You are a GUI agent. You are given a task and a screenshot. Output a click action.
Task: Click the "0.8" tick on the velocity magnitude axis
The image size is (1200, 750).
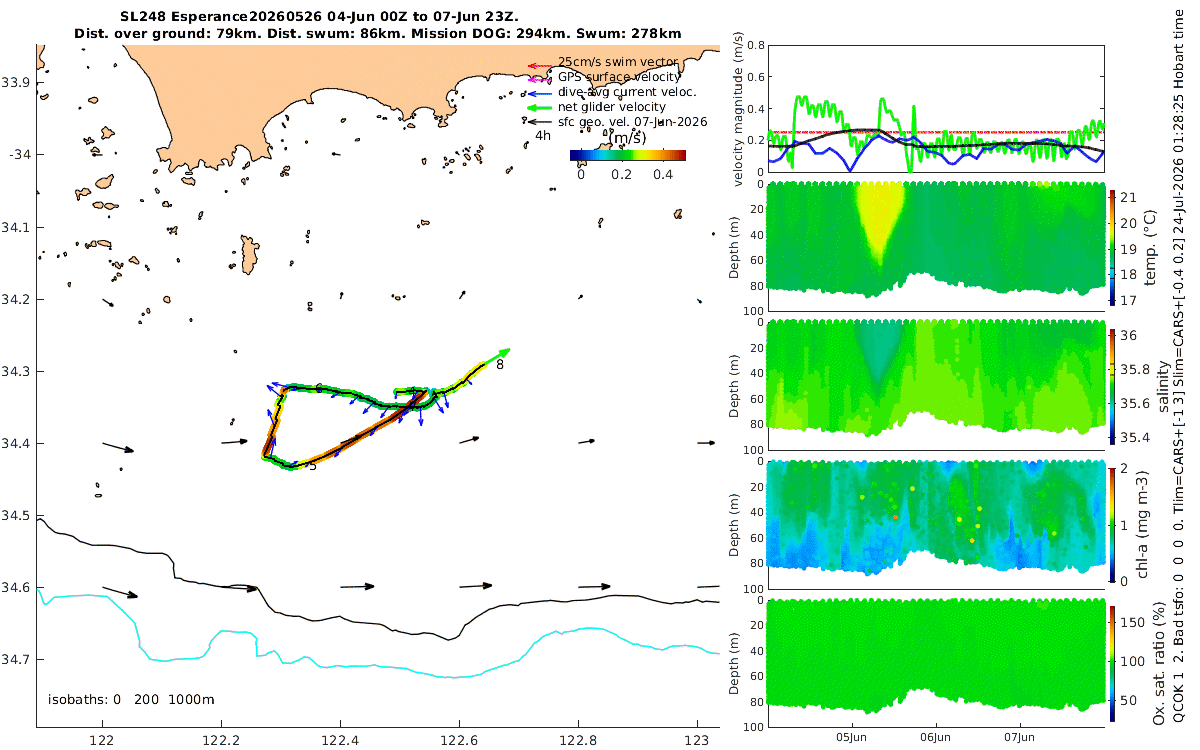756,45
